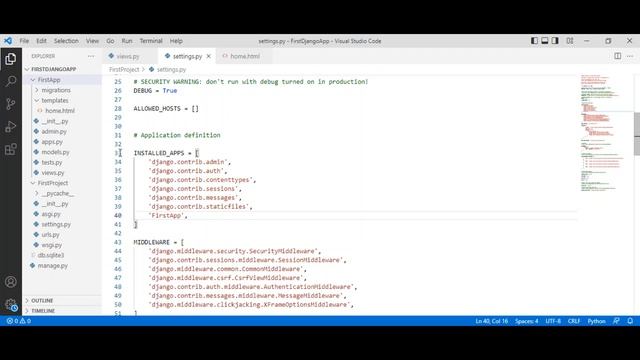Image resolution: width=640 pixels, height=360 pixels.
Task: Open Explorer Views and More Actions ellipsis
Action: click(x=91, y=56)
